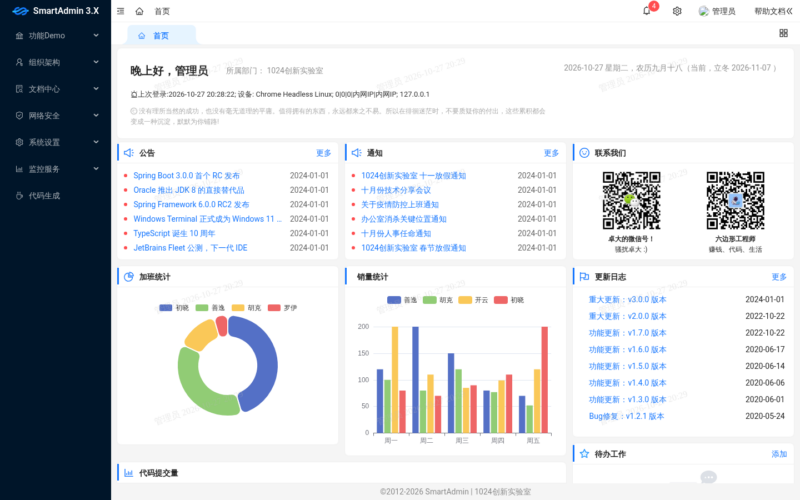
Task: Open JetBrains Fleet 公测 announcement
Action: pyautogui.click(x=190, y=247)
